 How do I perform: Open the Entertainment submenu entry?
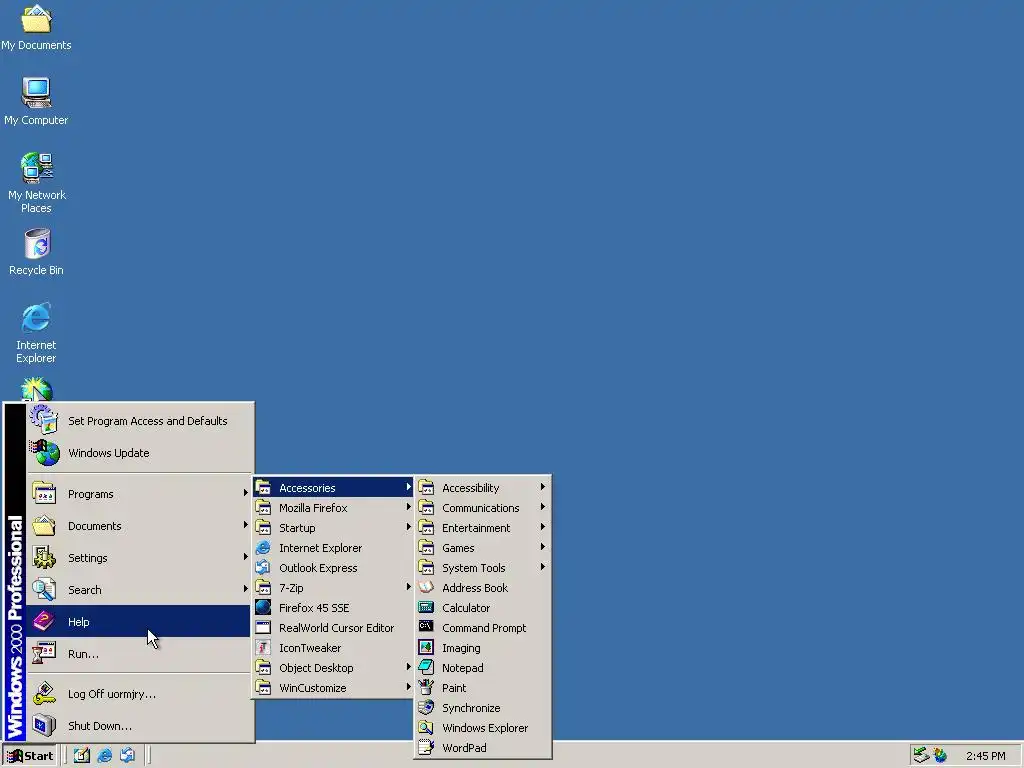[483, 528]
